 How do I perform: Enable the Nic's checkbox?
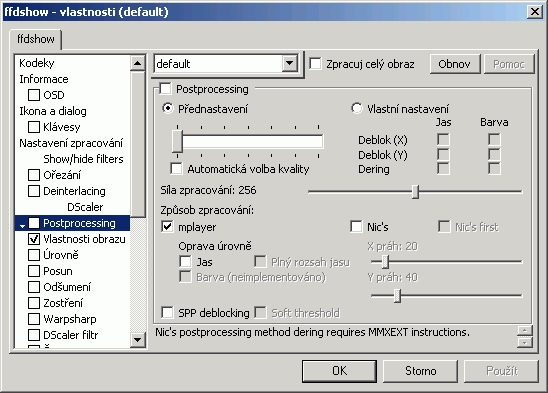point(356,227)
